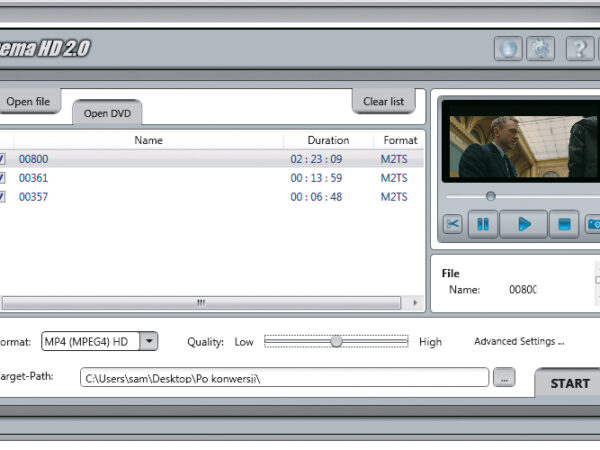
Task: Take a snapshot with the camera icon
Action: [x=593, y=224]
